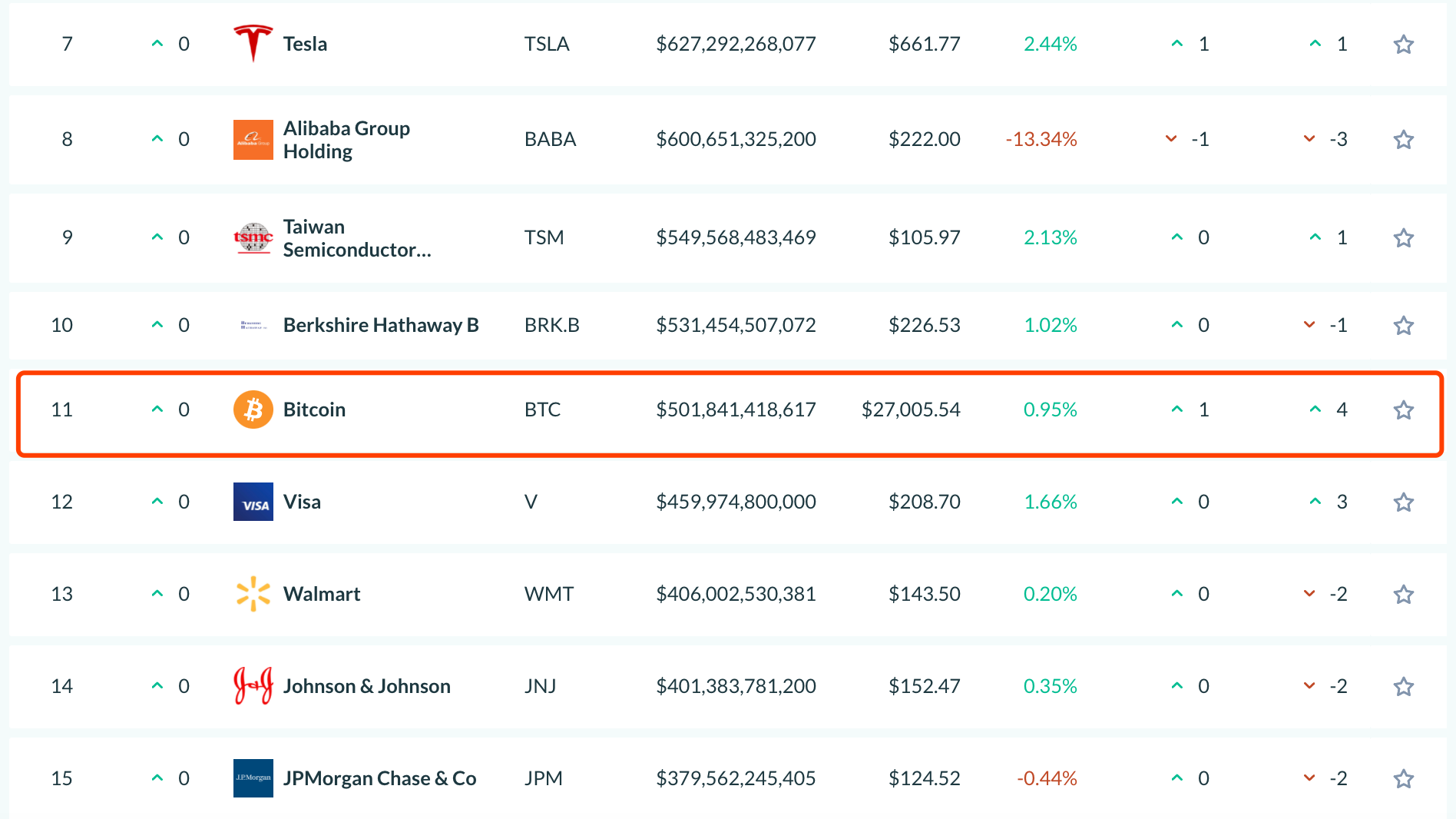1456x819 pixels.
Task: Click the Alibaba Group logo icon
Action: click(253, 139)
